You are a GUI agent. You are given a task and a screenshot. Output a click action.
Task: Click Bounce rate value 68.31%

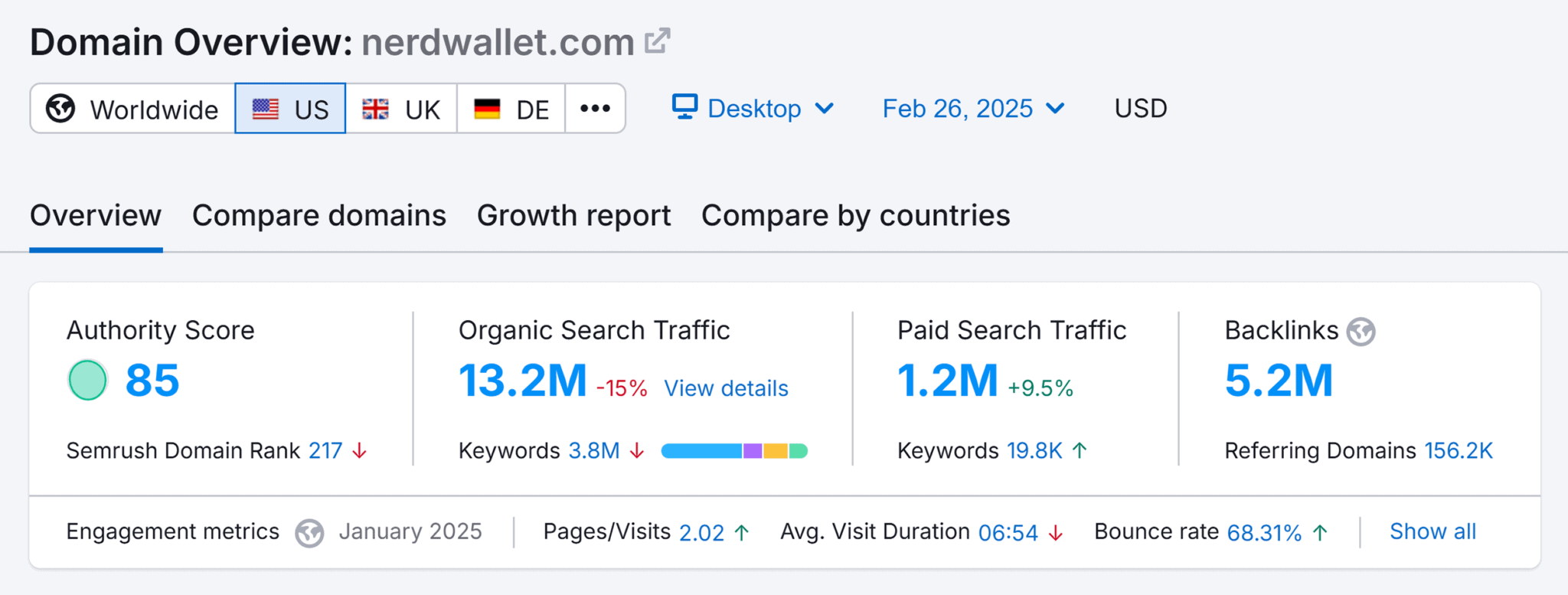pos(1264,532)
